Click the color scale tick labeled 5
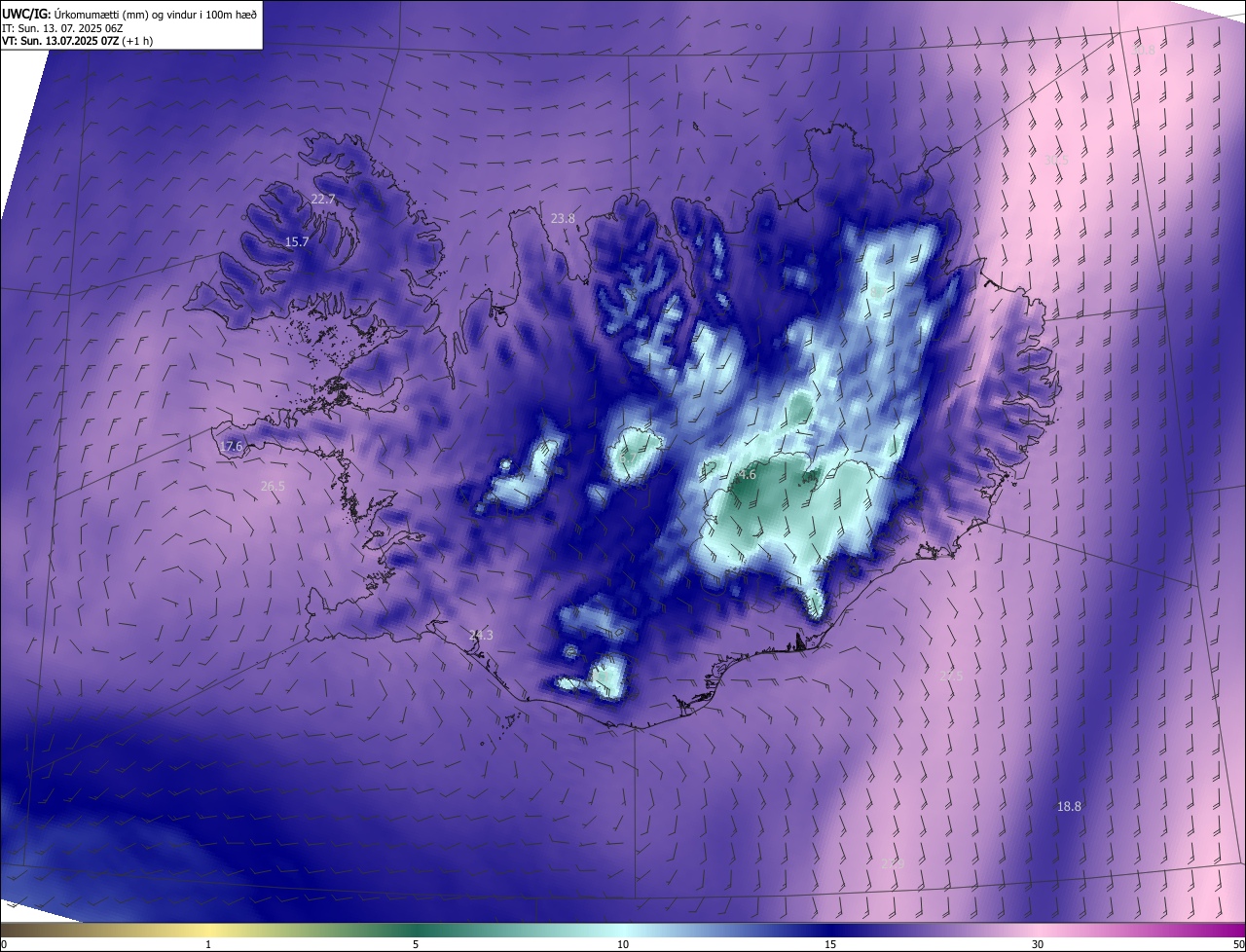This screenshot has width=1246, height=952. click(x=416, y=944)
